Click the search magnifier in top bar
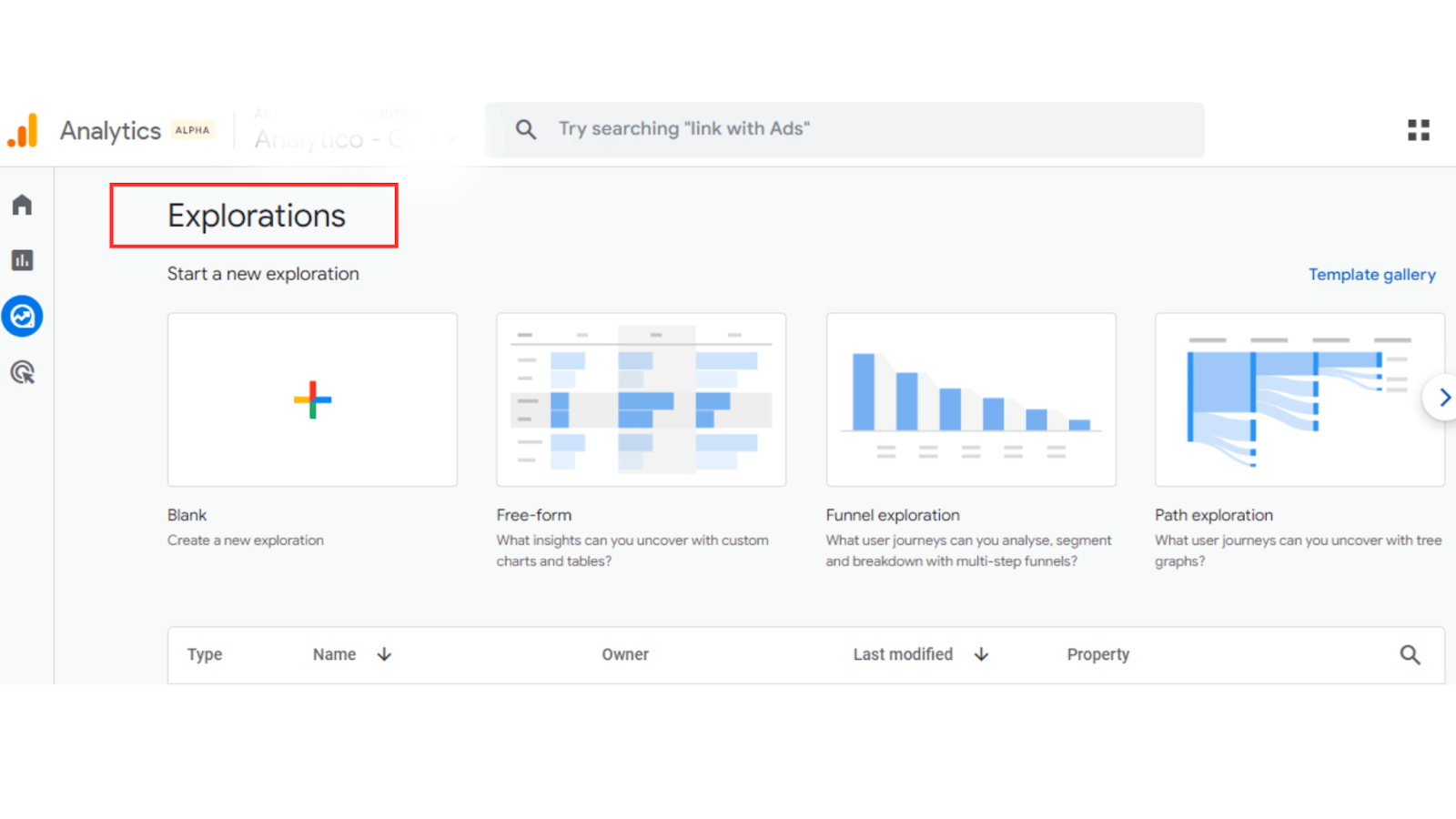The image size is (1456, 819). [526, 129]
